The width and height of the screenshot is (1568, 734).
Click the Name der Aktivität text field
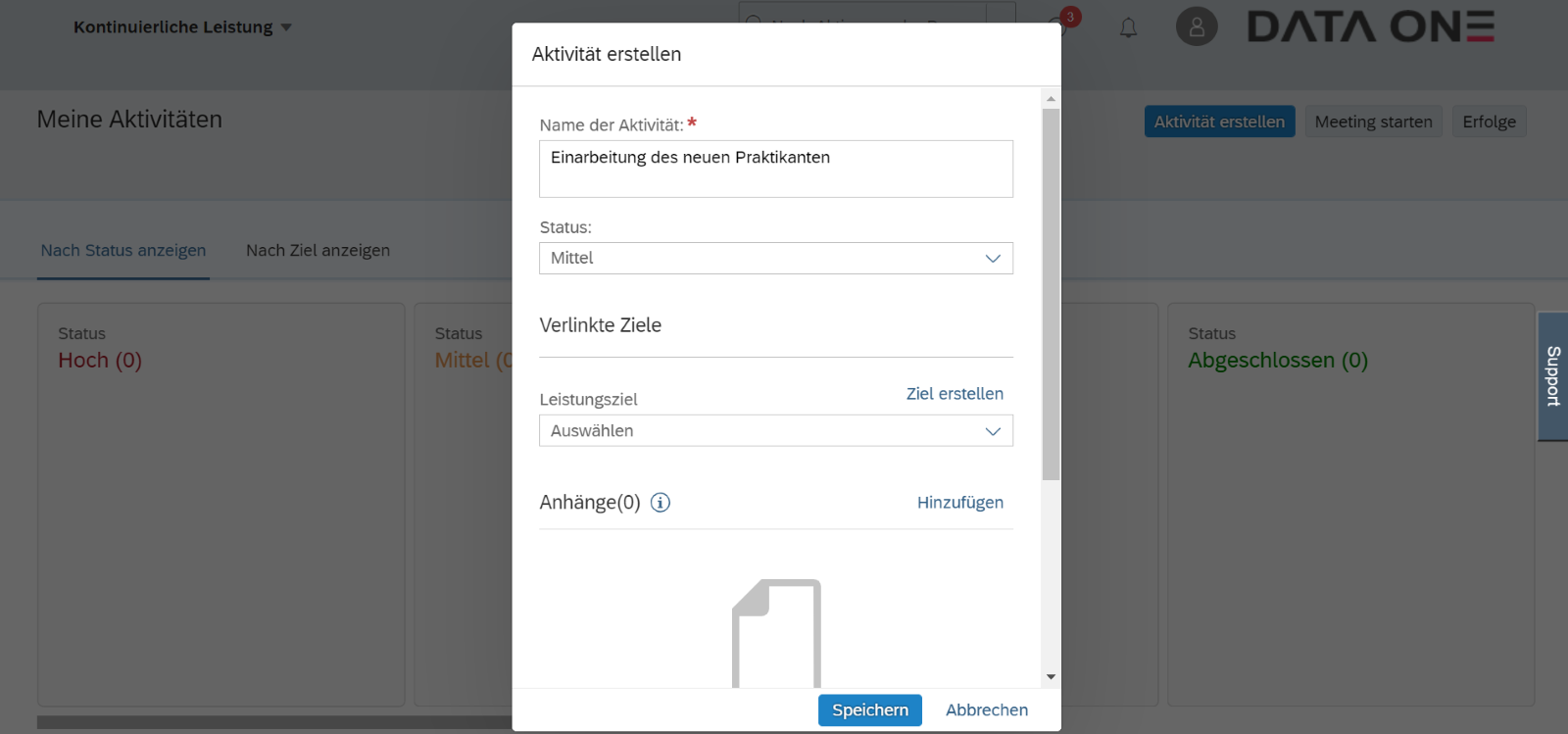click(x=775, y=169)
